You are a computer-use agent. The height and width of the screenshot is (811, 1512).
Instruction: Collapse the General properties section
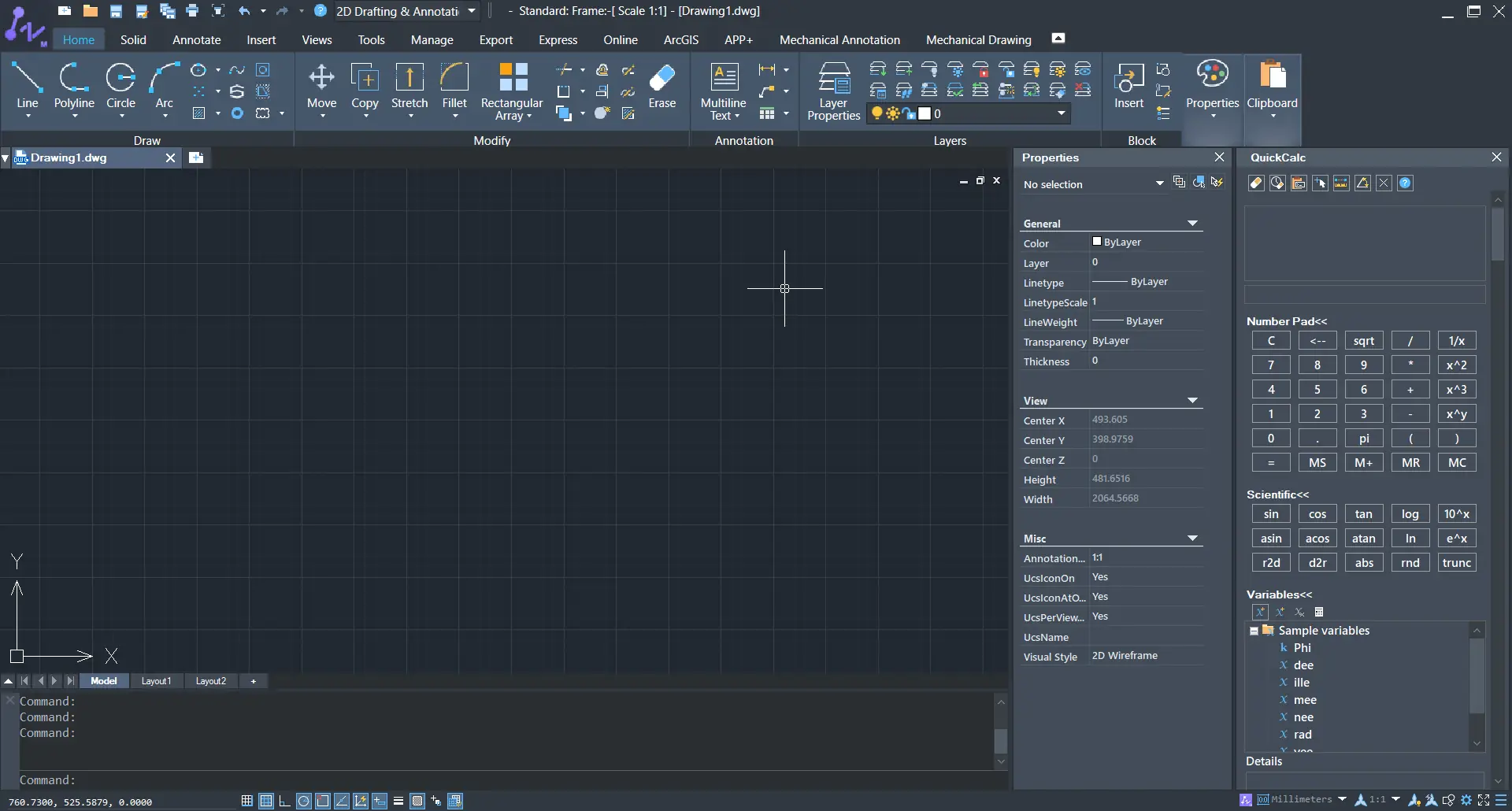[1192, 224]
